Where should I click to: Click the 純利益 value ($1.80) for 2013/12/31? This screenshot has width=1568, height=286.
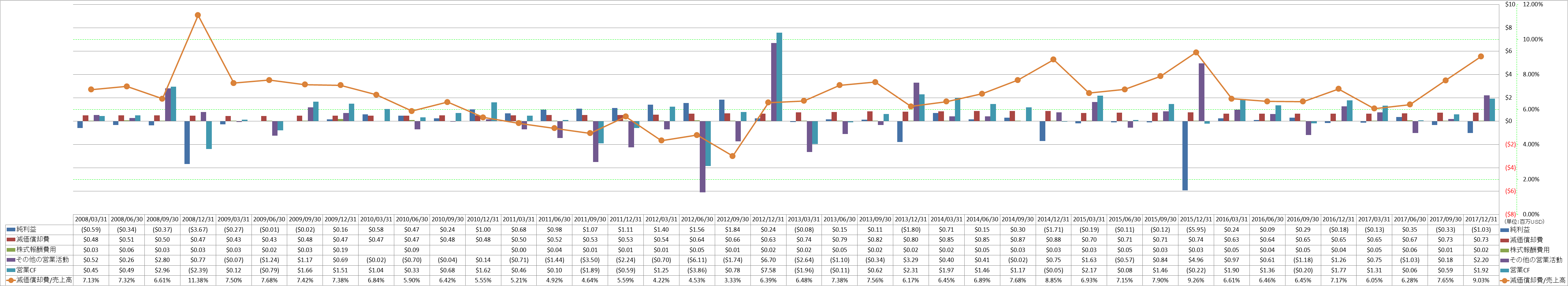pos(911,229)
